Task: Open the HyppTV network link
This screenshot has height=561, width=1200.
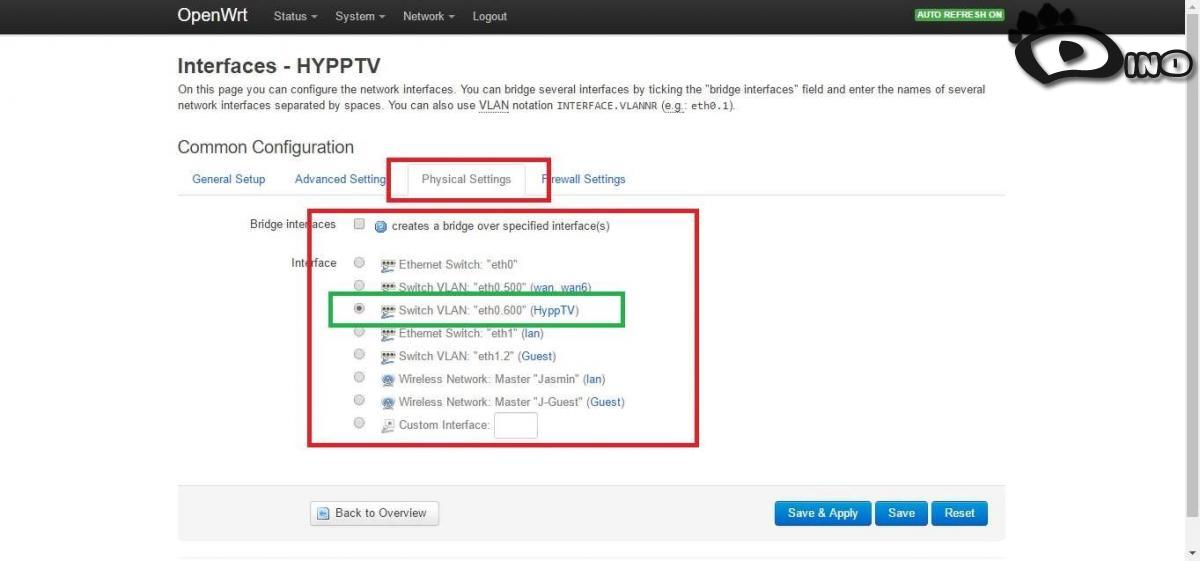Action: click(555, 311)
